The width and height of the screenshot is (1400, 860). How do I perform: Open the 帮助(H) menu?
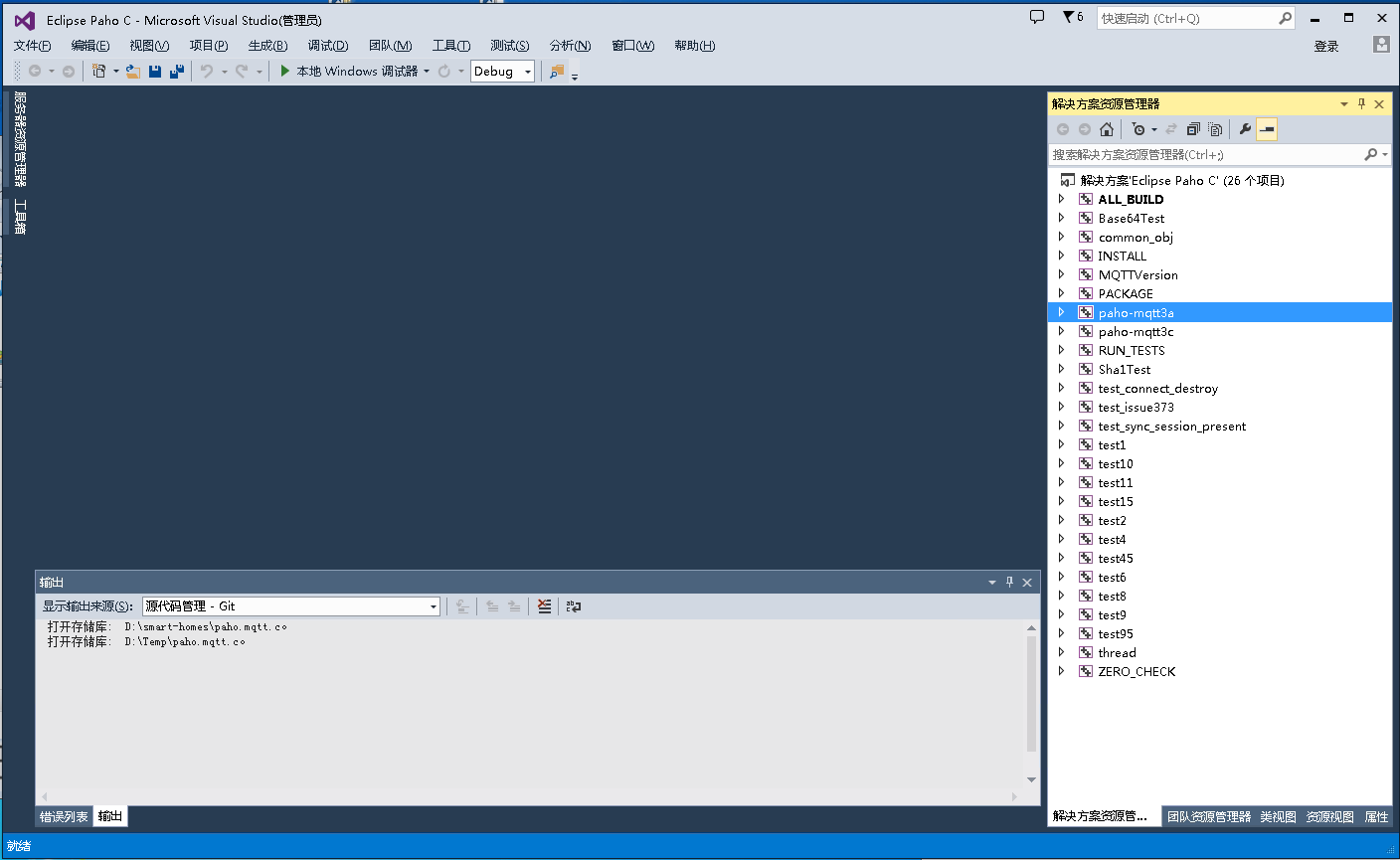694,46
